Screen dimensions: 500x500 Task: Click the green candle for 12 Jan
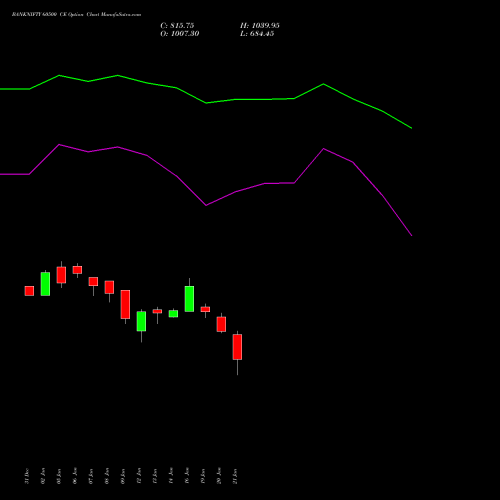click(x=141, y=321)
